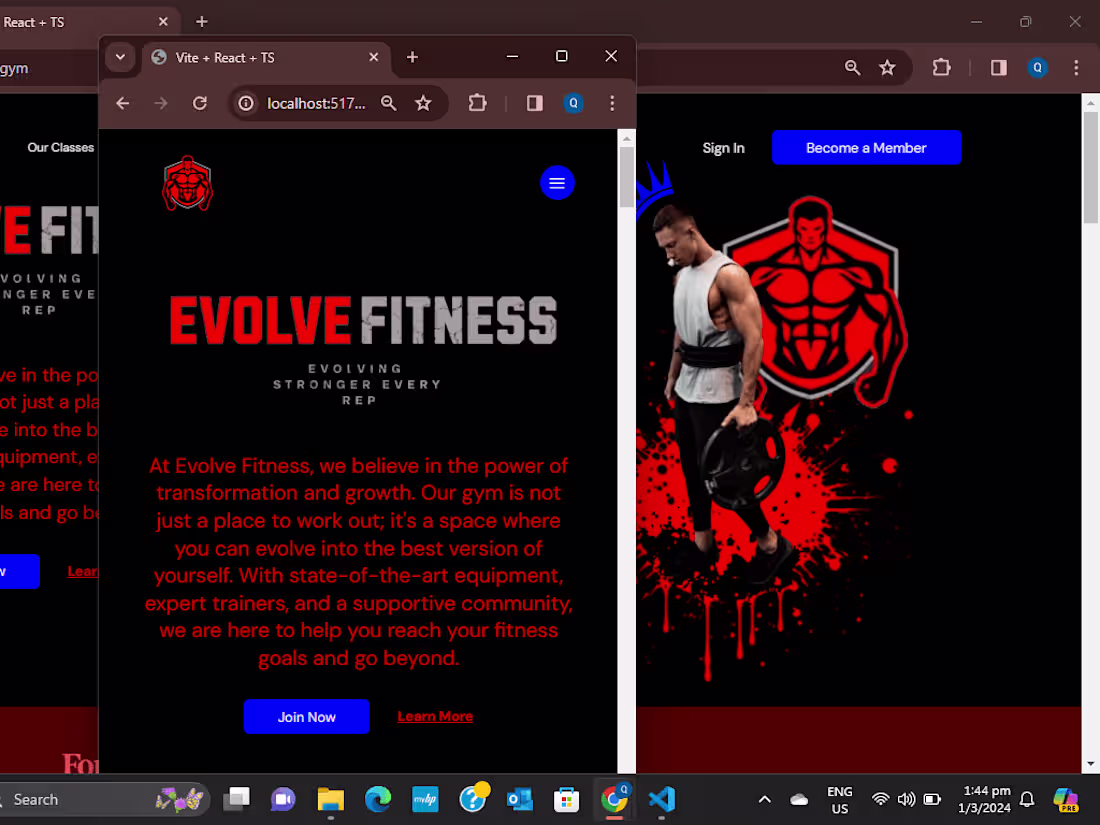Bookmark the page using the star icon
This screenshot has height=825, width=1100.
pyautogui.click(x=423, y=103)
